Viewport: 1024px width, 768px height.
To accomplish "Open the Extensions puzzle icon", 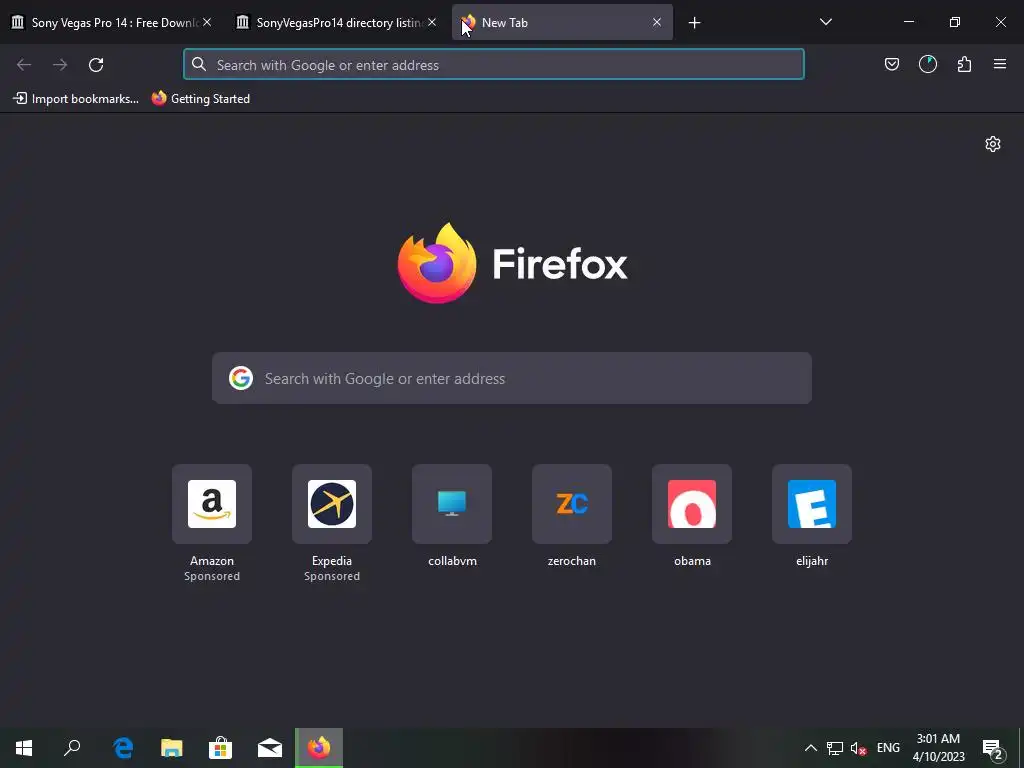I will pos(964,64).
